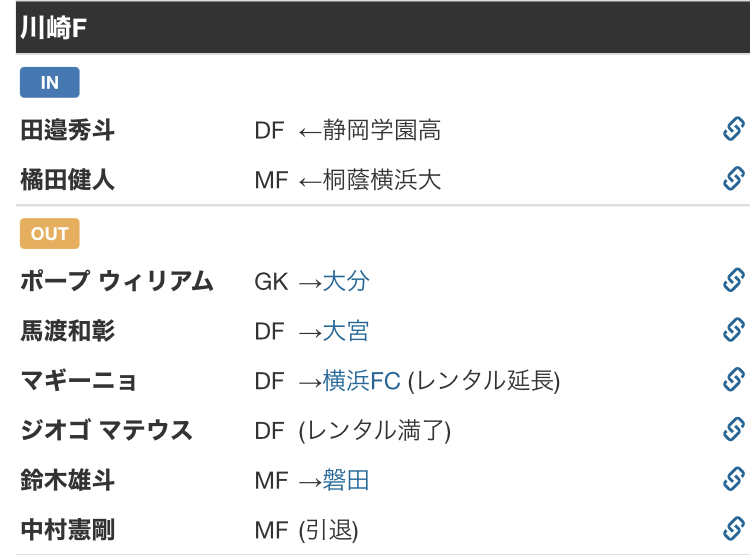Open the 磐田 team link
The image size is (750, 555).
[346, 480]
